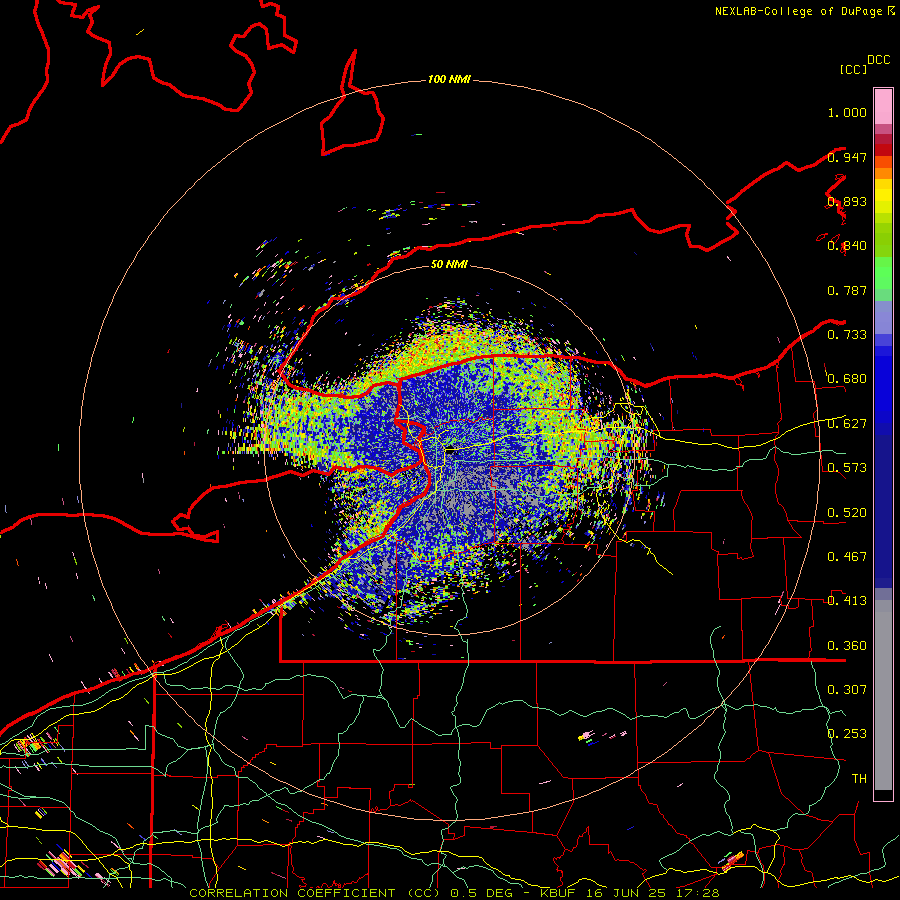Select the 0.733 scale value
The height and width of the screenshot is (900, 900).
(847, 335)
